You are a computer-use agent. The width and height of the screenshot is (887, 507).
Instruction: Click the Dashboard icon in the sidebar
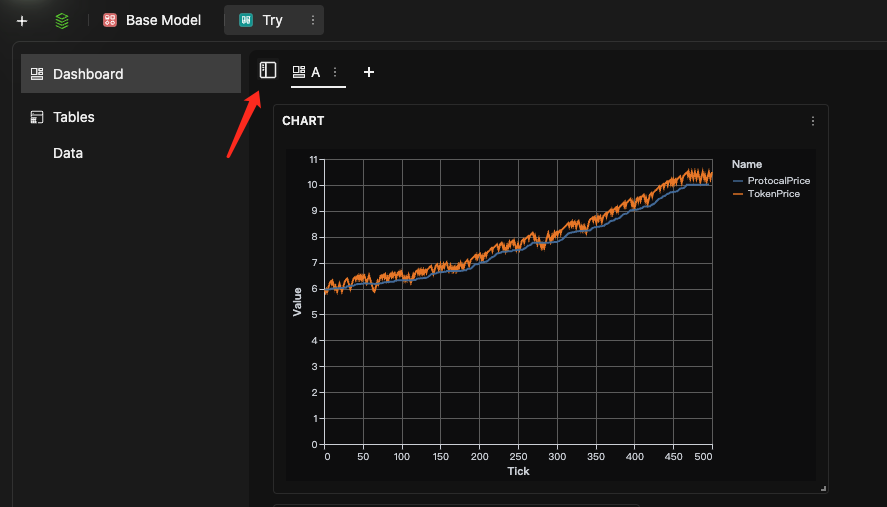coord(37,74)
